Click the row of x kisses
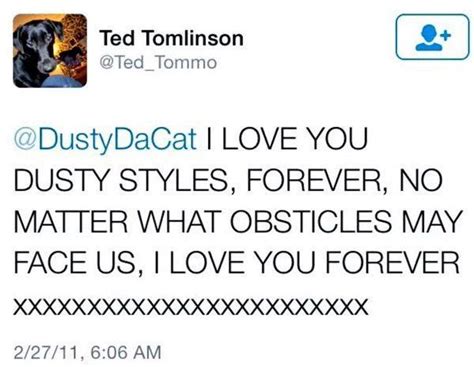The width and height of the screenshot is (474, 367). (191, 306)
